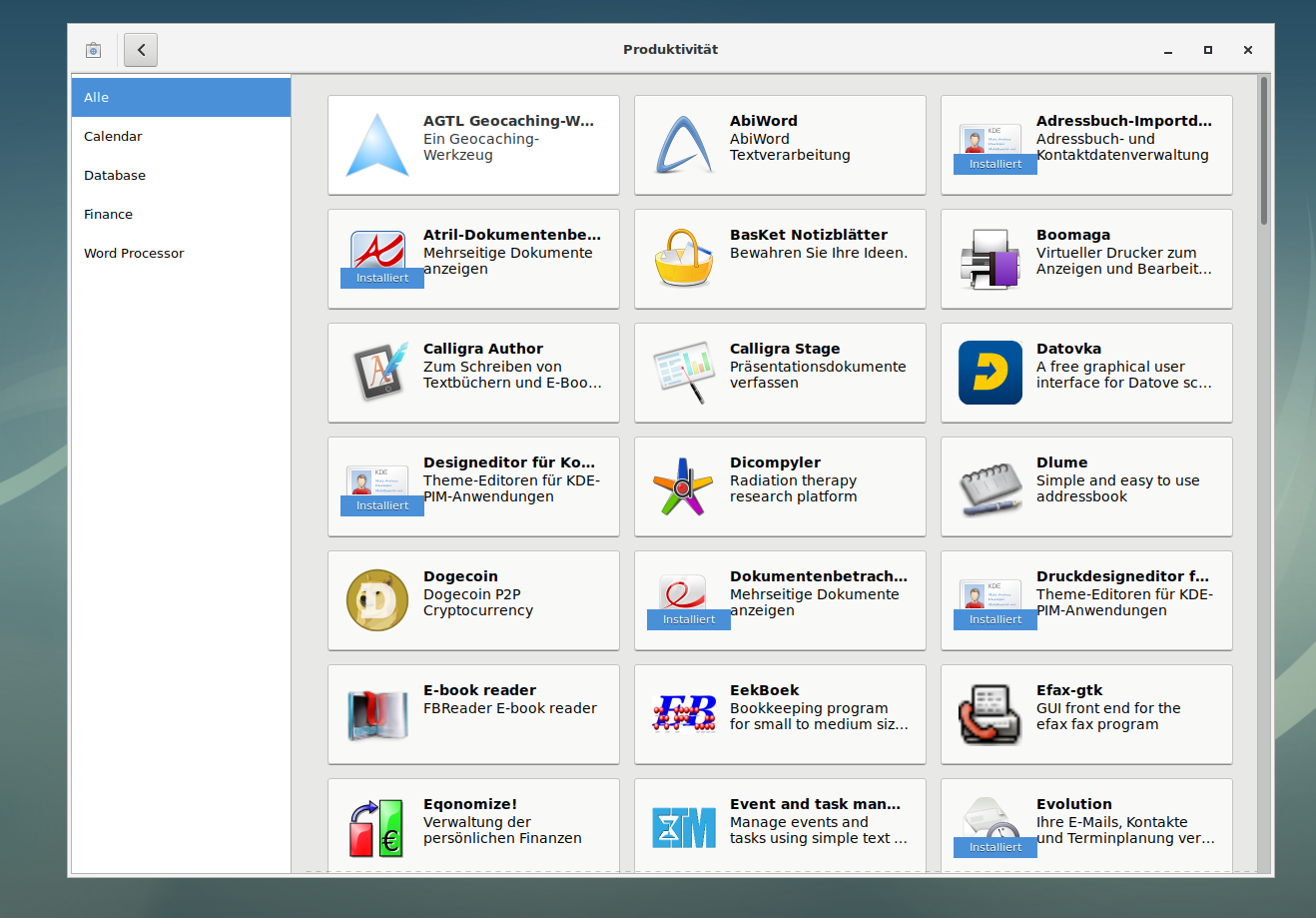Click the Calligra Stage presentation icon
This screenshot has height=918, width=1316.
click(684, 373)
